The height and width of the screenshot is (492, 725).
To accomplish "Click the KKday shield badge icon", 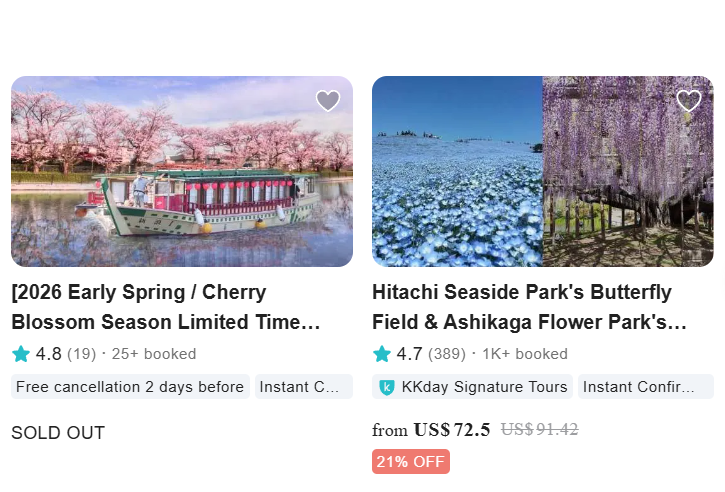I will pyautogui.click(x=388, y=387).
